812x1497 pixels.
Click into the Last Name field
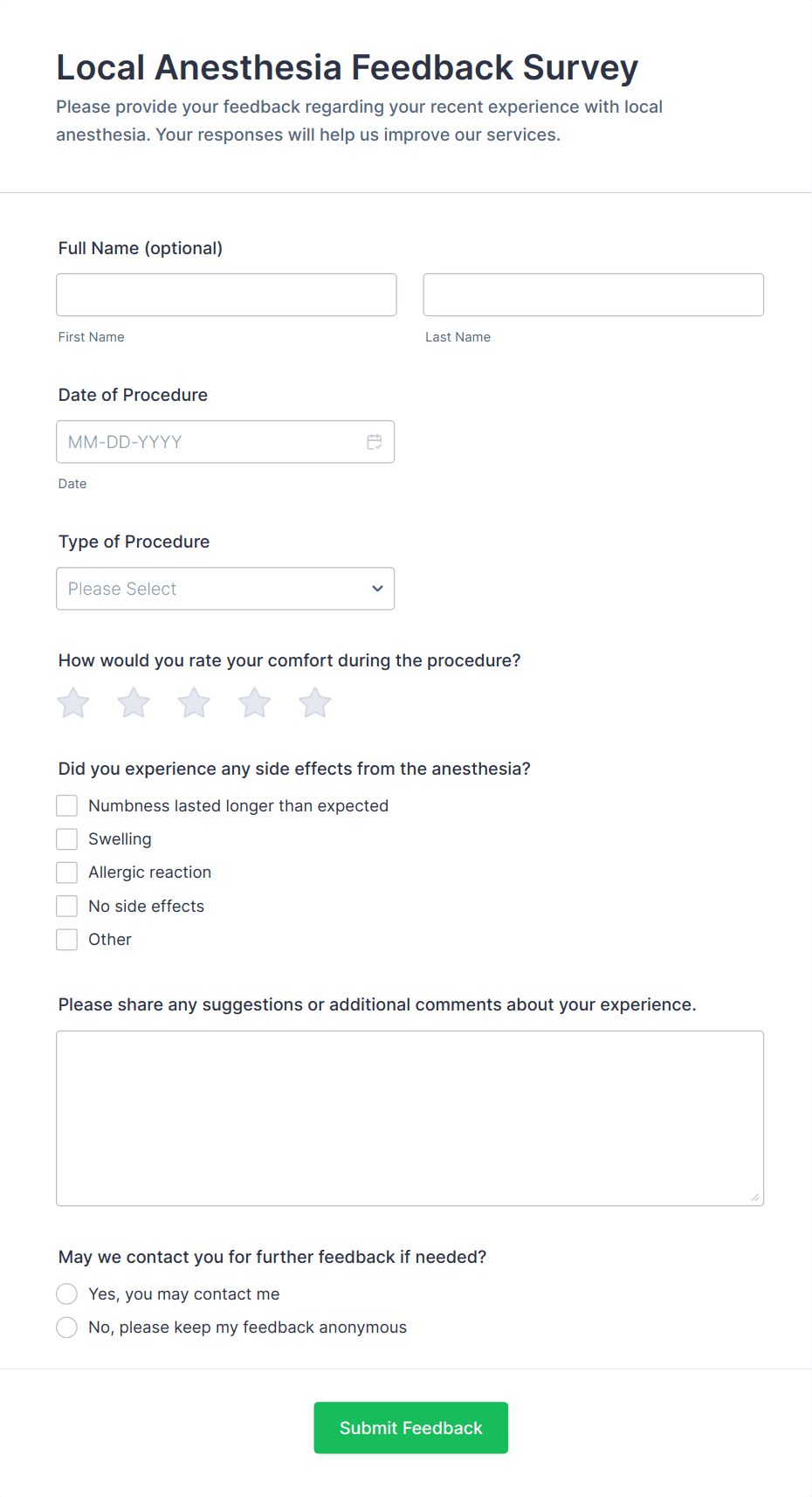pyautogui.click(x=593, y=295)
